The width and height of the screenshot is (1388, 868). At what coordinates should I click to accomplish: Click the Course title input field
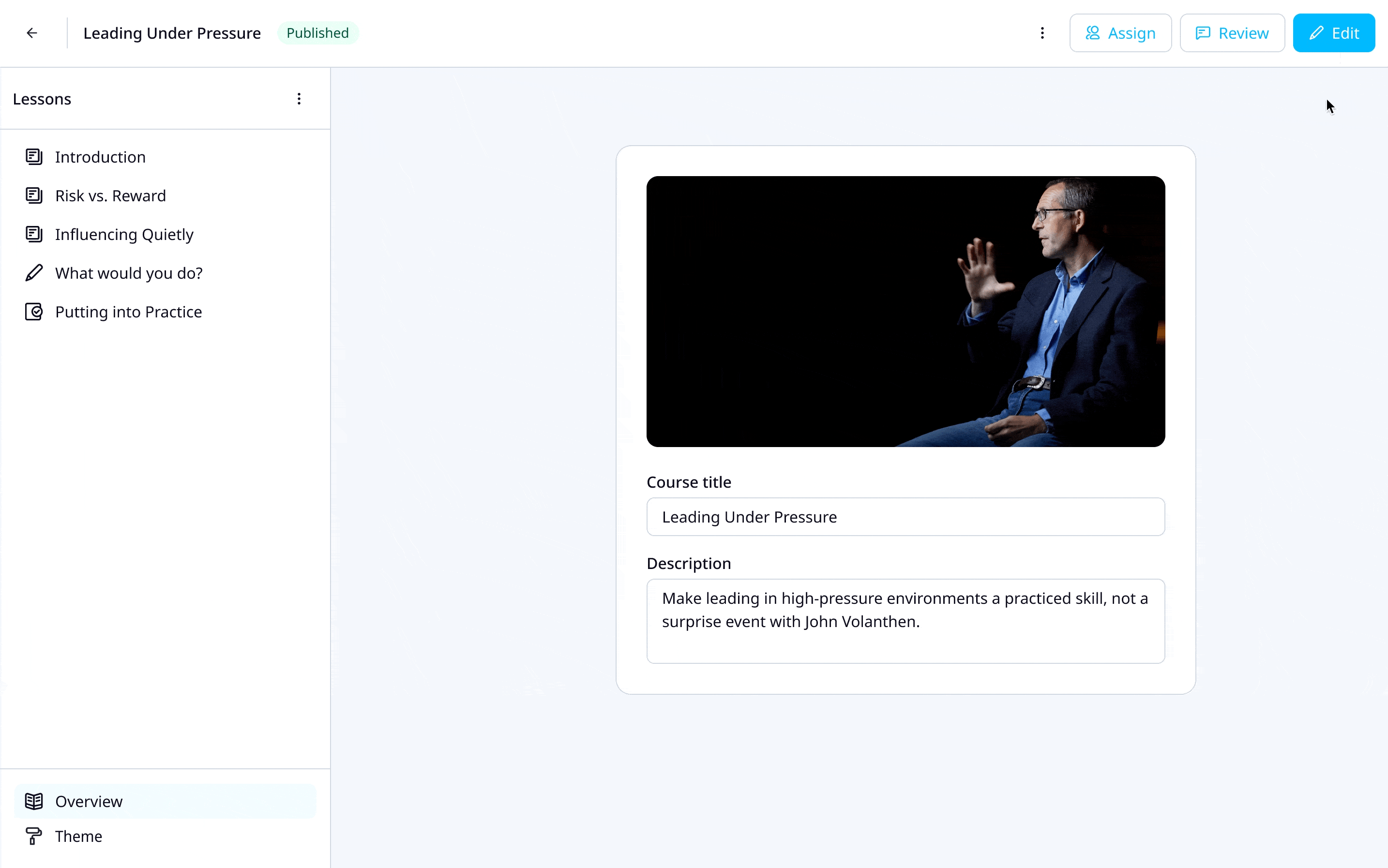coord(905,517)
